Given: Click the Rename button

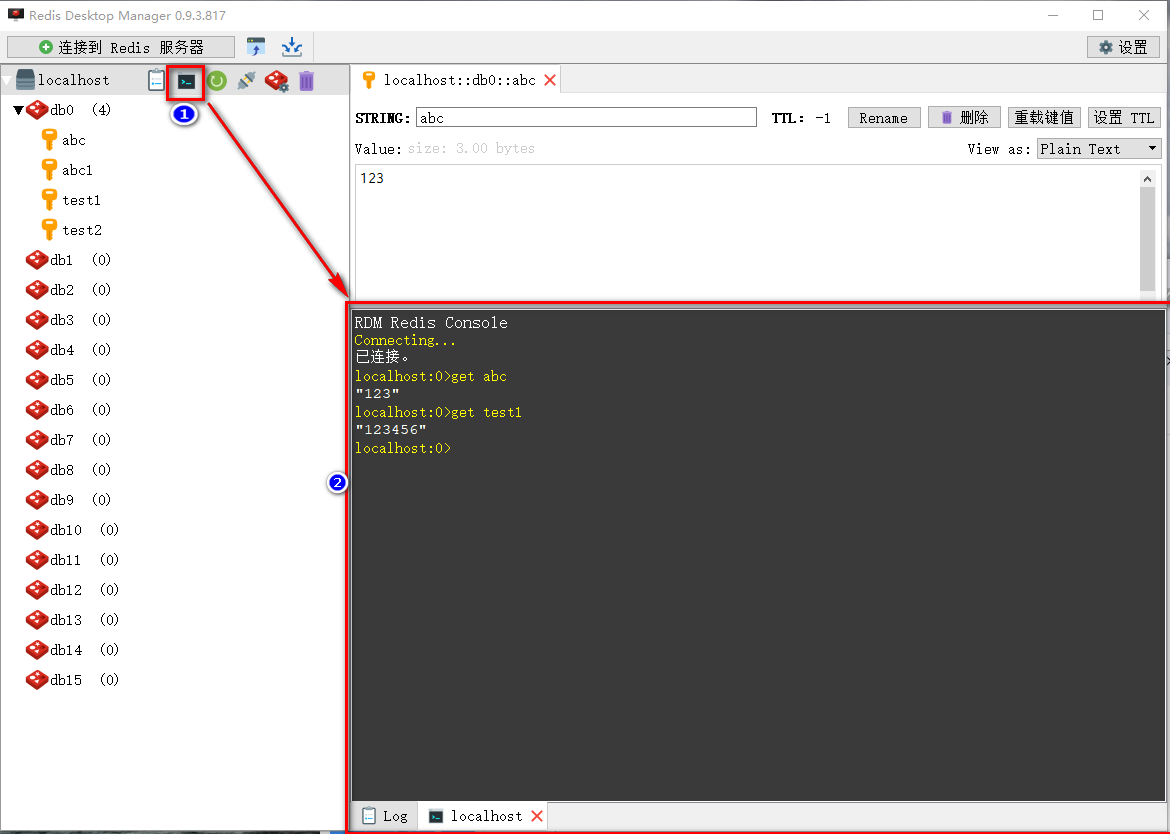Looking at the screenshot, I should (883, 118).
